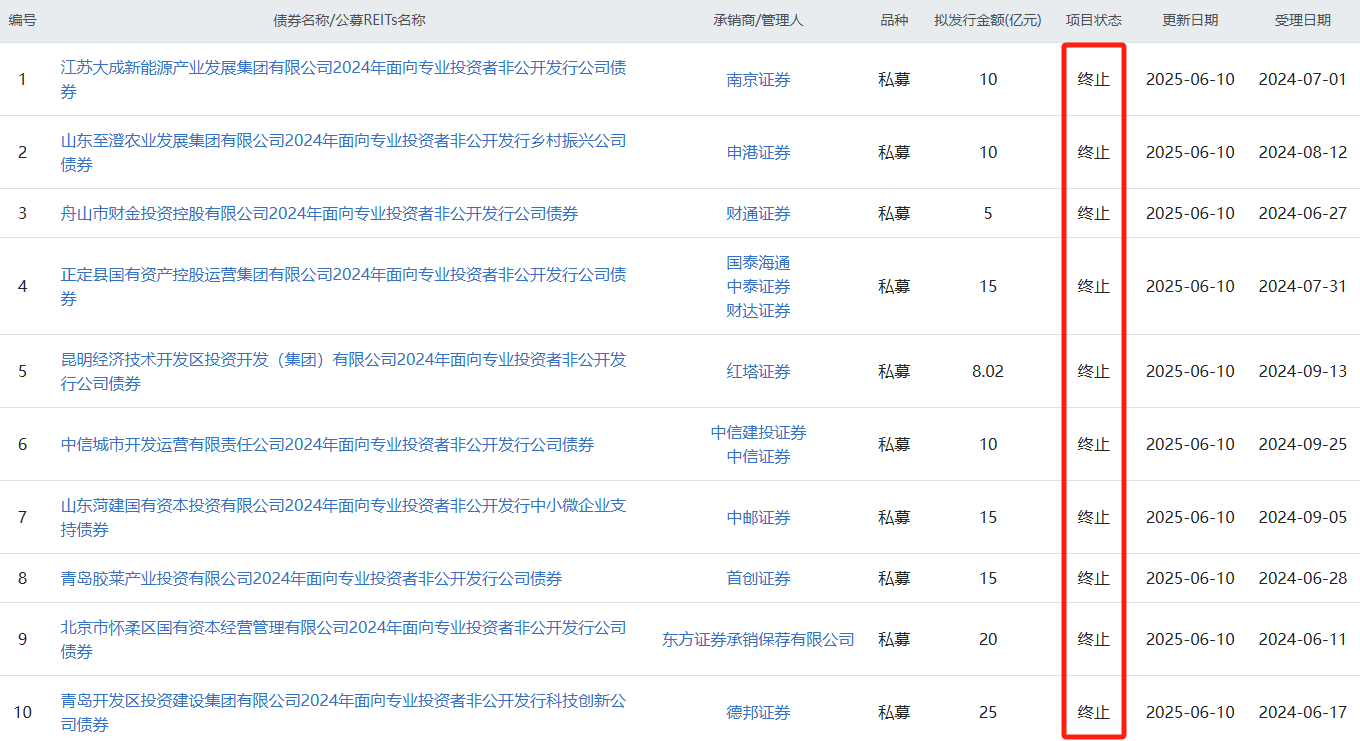Image resolution: width=1360 pixels, height=741 pixels.
Task: Click underwriter 中信证券
Action: (x=758, y=456)
